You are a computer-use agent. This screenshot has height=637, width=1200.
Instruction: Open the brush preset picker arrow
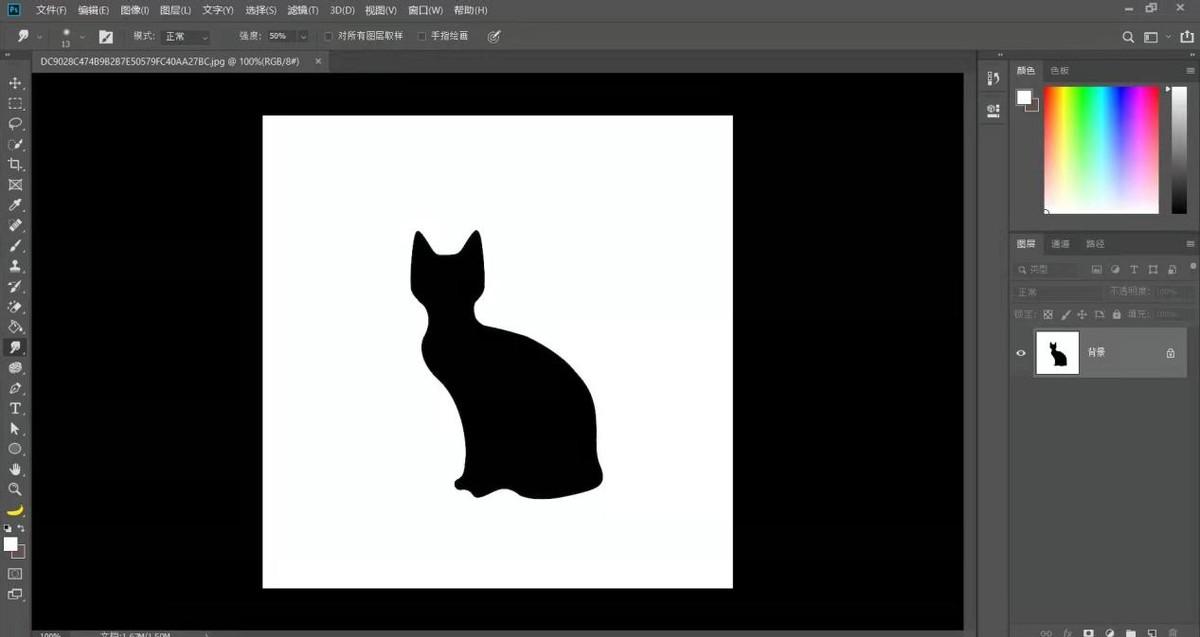(x=83, y=37)
